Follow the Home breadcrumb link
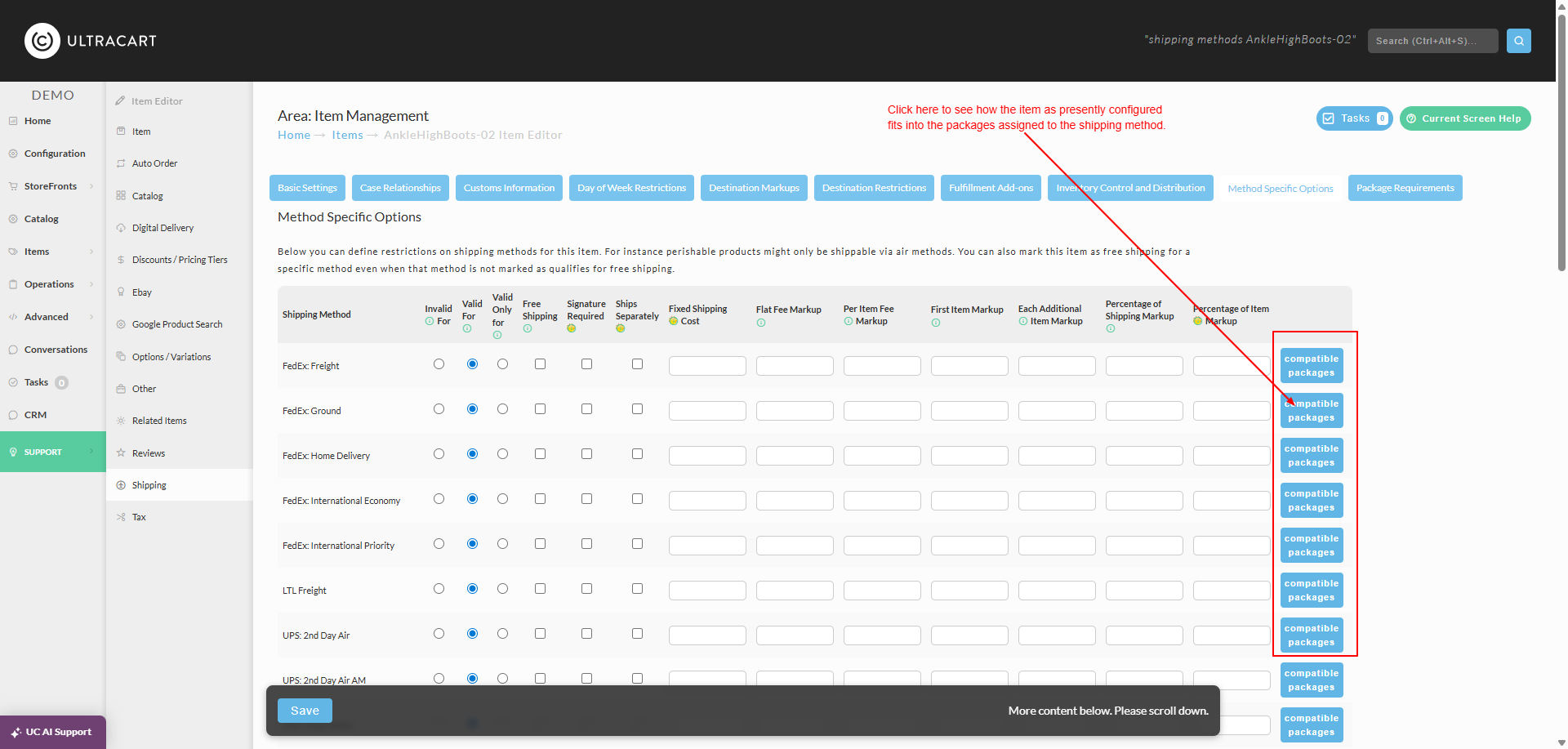1568x749 pixels. [x=294, y=135]
